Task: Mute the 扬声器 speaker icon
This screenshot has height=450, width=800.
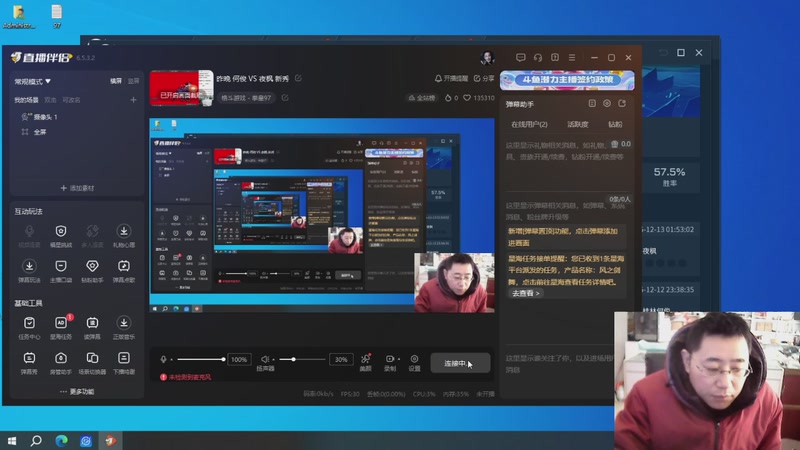Action: point(265,359)
